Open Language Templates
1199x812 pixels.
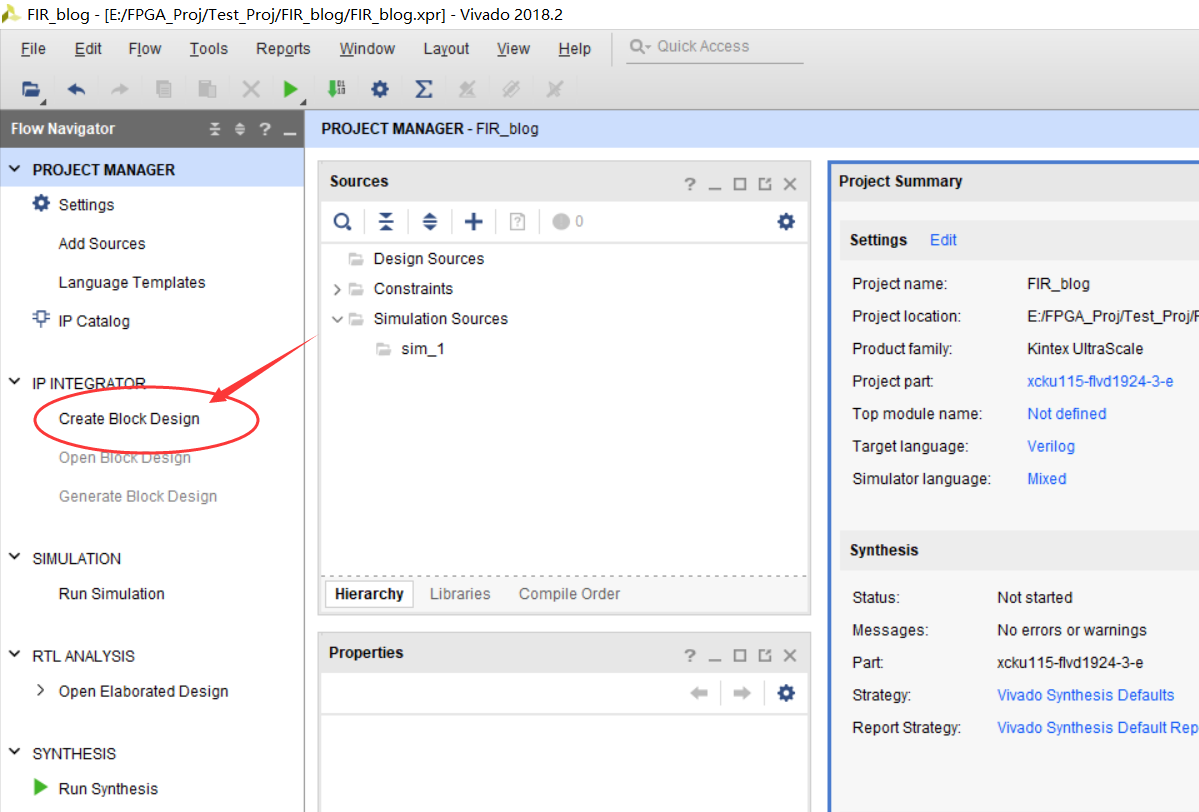(x=132, y=283)
